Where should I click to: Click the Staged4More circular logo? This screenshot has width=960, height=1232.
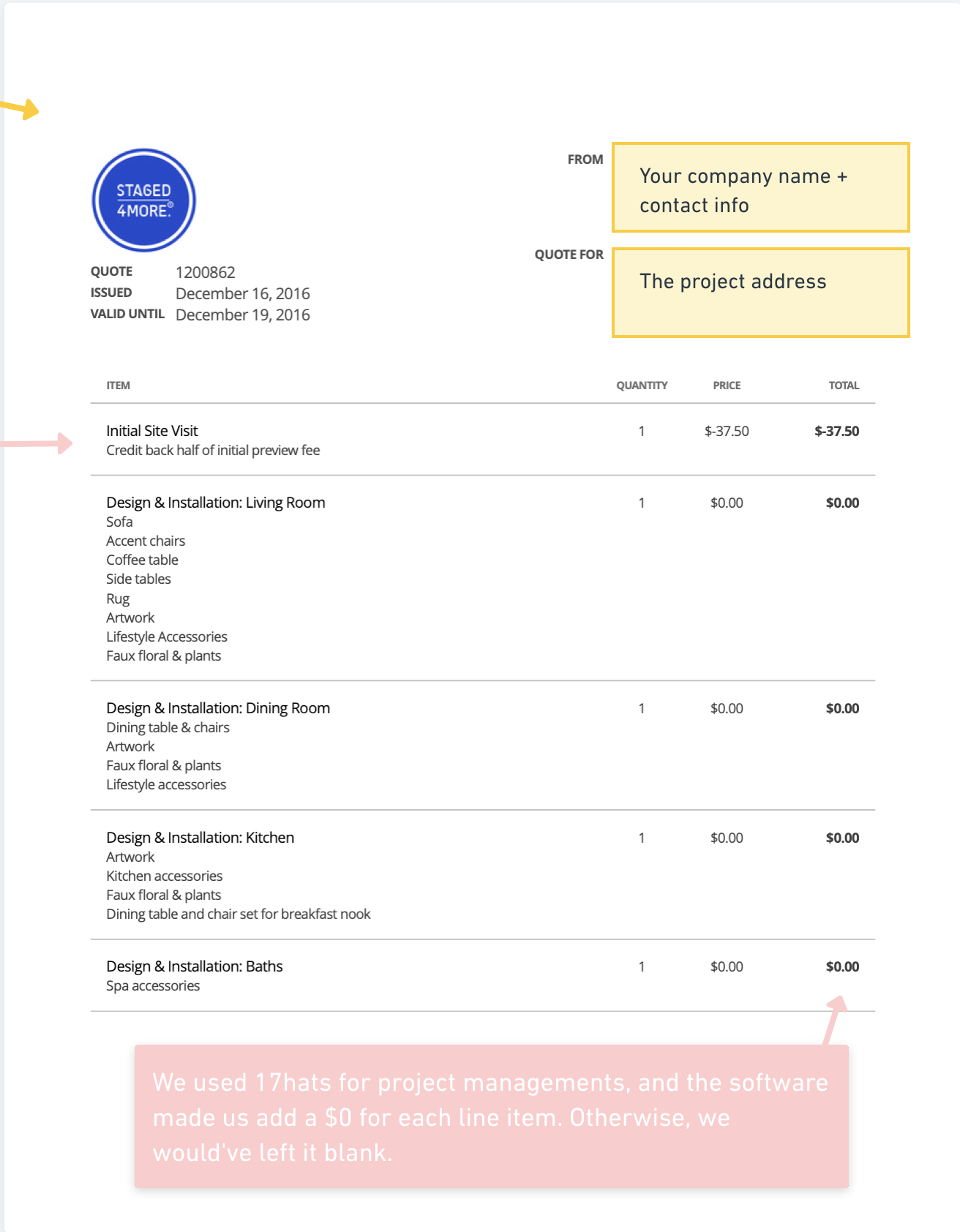pos(144,200)
